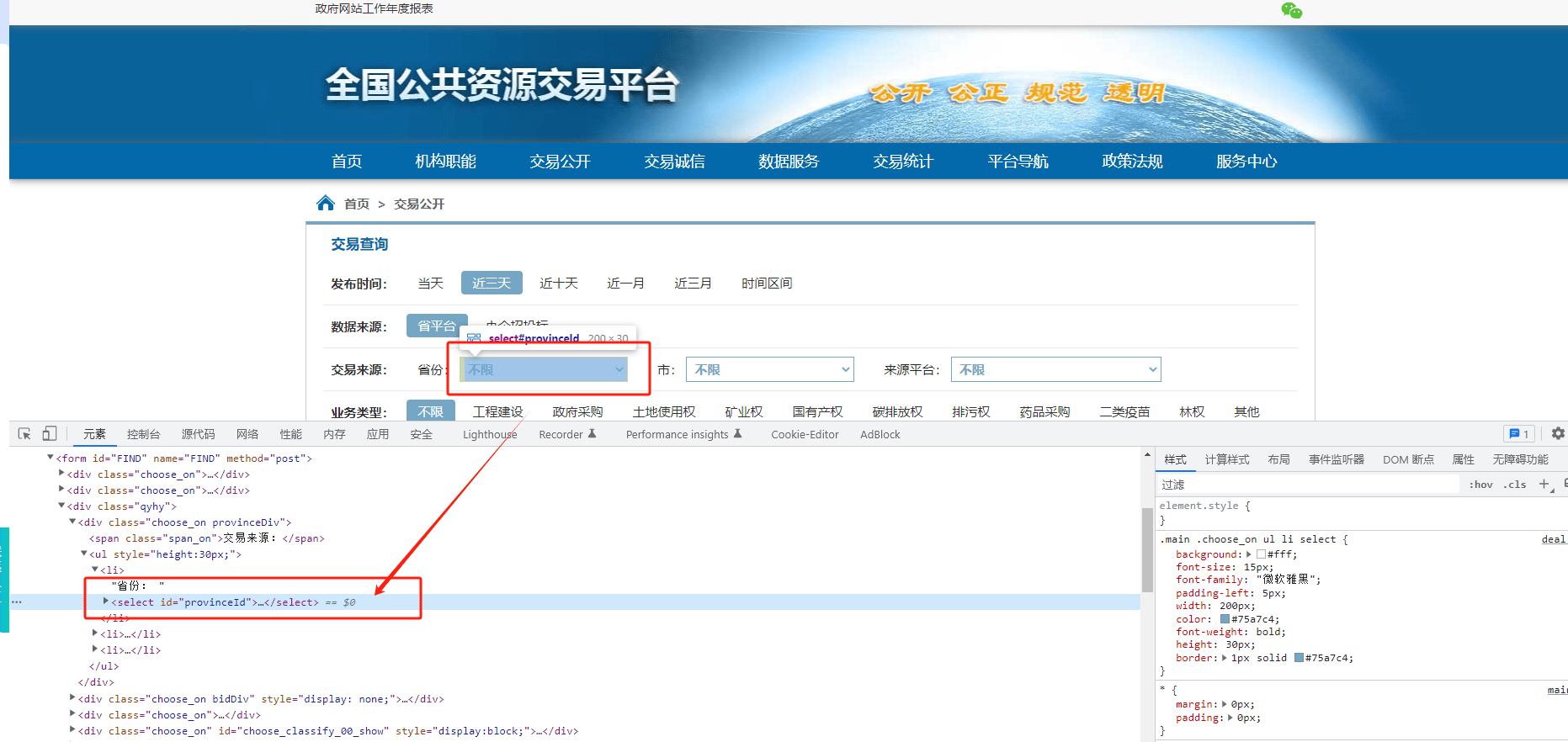The width and height of the screenshot is (1568, 742).
Task: Open the 事件监听器 tab
Action: (1336, 459)
